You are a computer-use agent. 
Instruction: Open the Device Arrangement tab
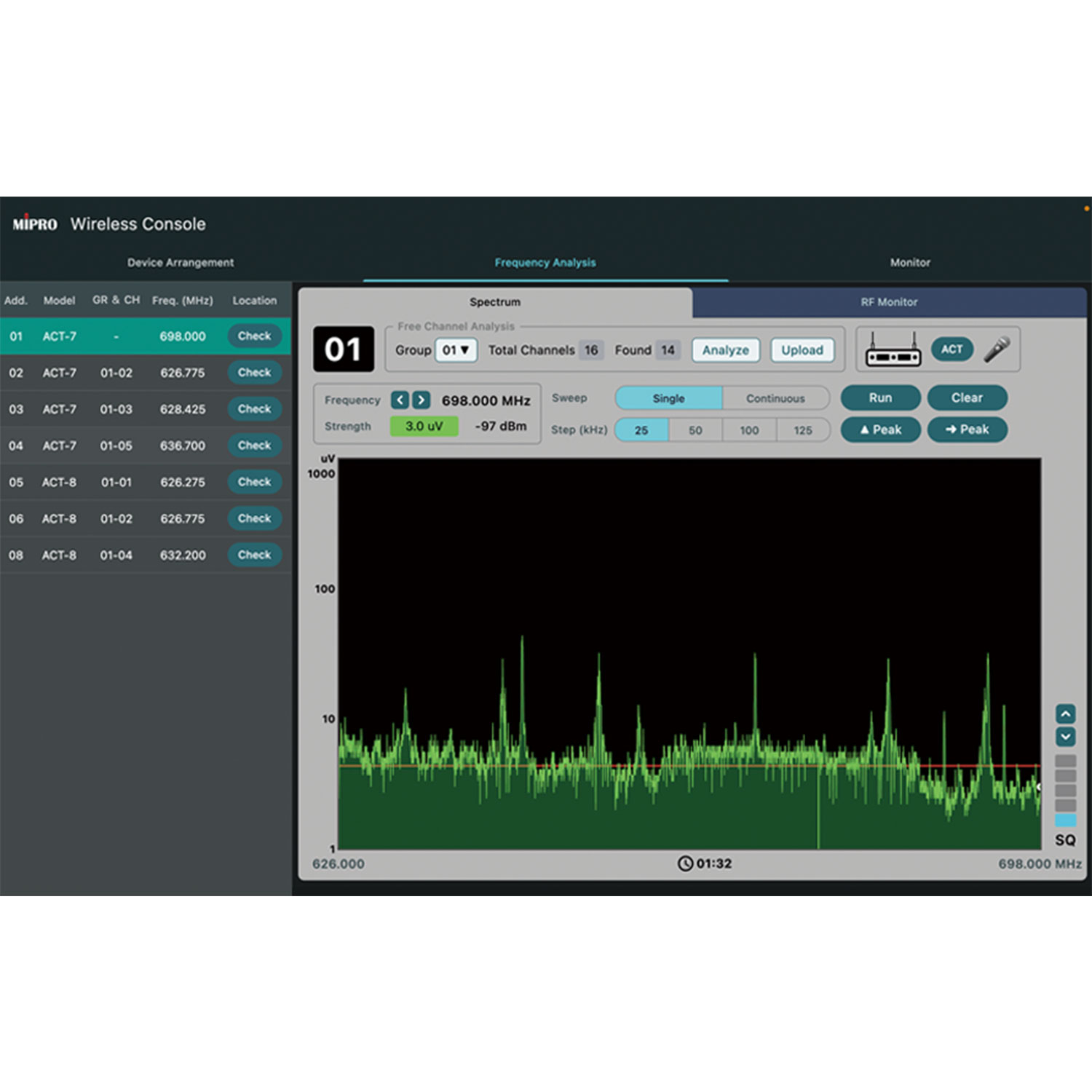coord(181,263)
